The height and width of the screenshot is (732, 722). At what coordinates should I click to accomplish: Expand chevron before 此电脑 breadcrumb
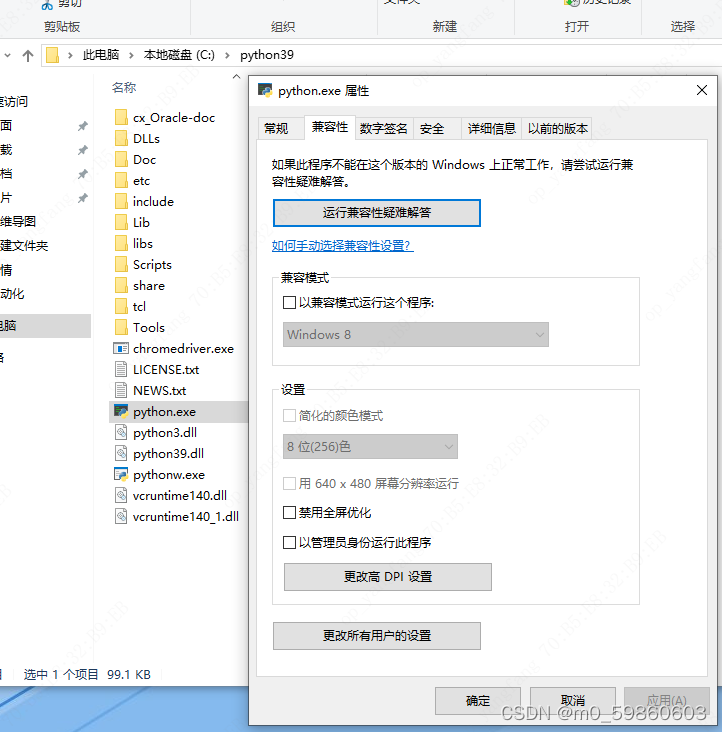tap(70, 56)
